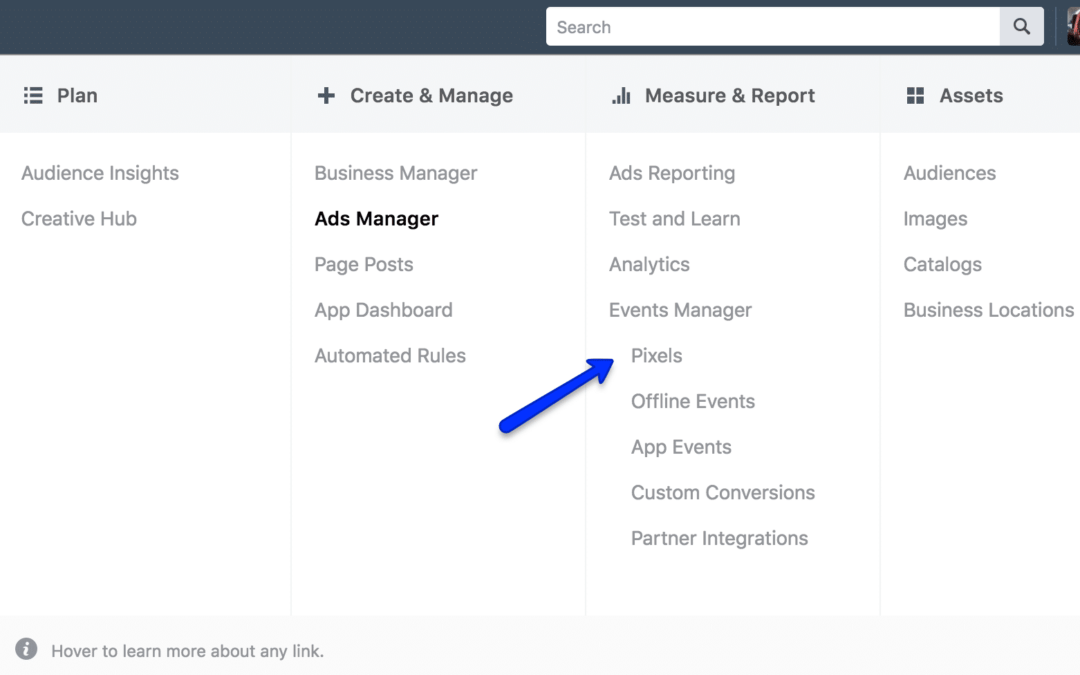Click the Plan list icon

coord(33,95)
